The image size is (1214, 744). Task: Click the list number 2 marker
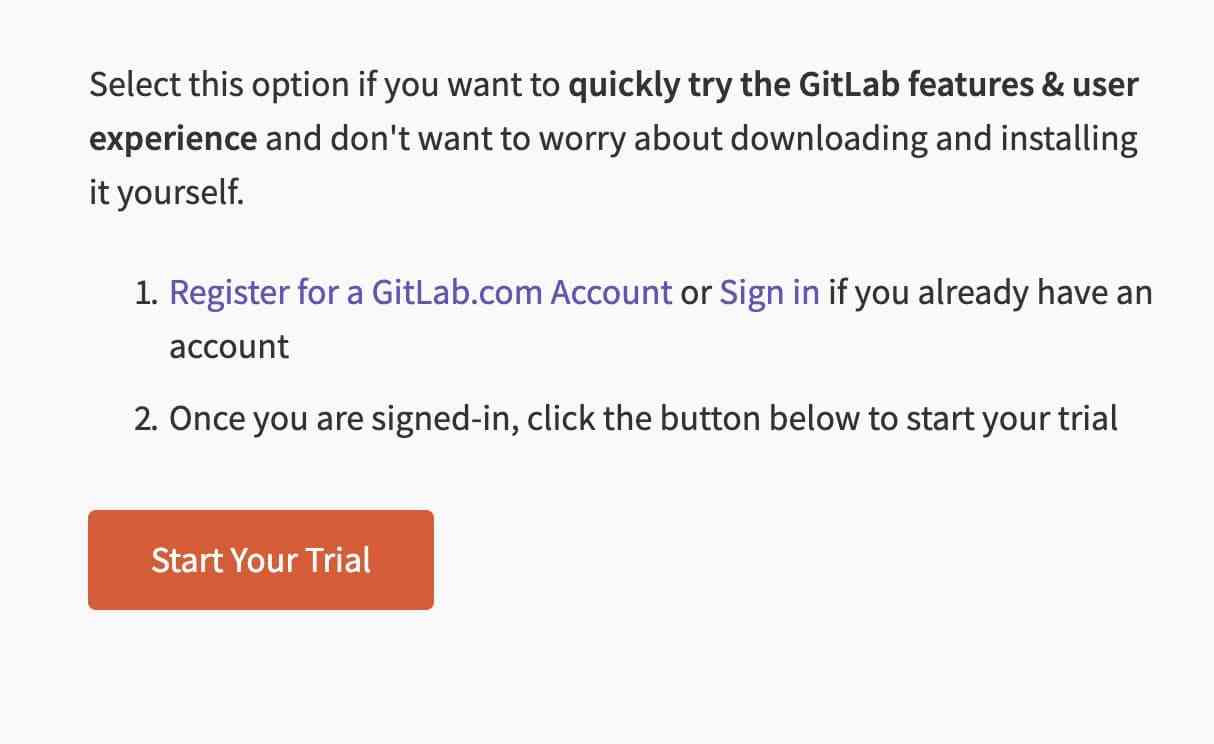tap(146, 418)
